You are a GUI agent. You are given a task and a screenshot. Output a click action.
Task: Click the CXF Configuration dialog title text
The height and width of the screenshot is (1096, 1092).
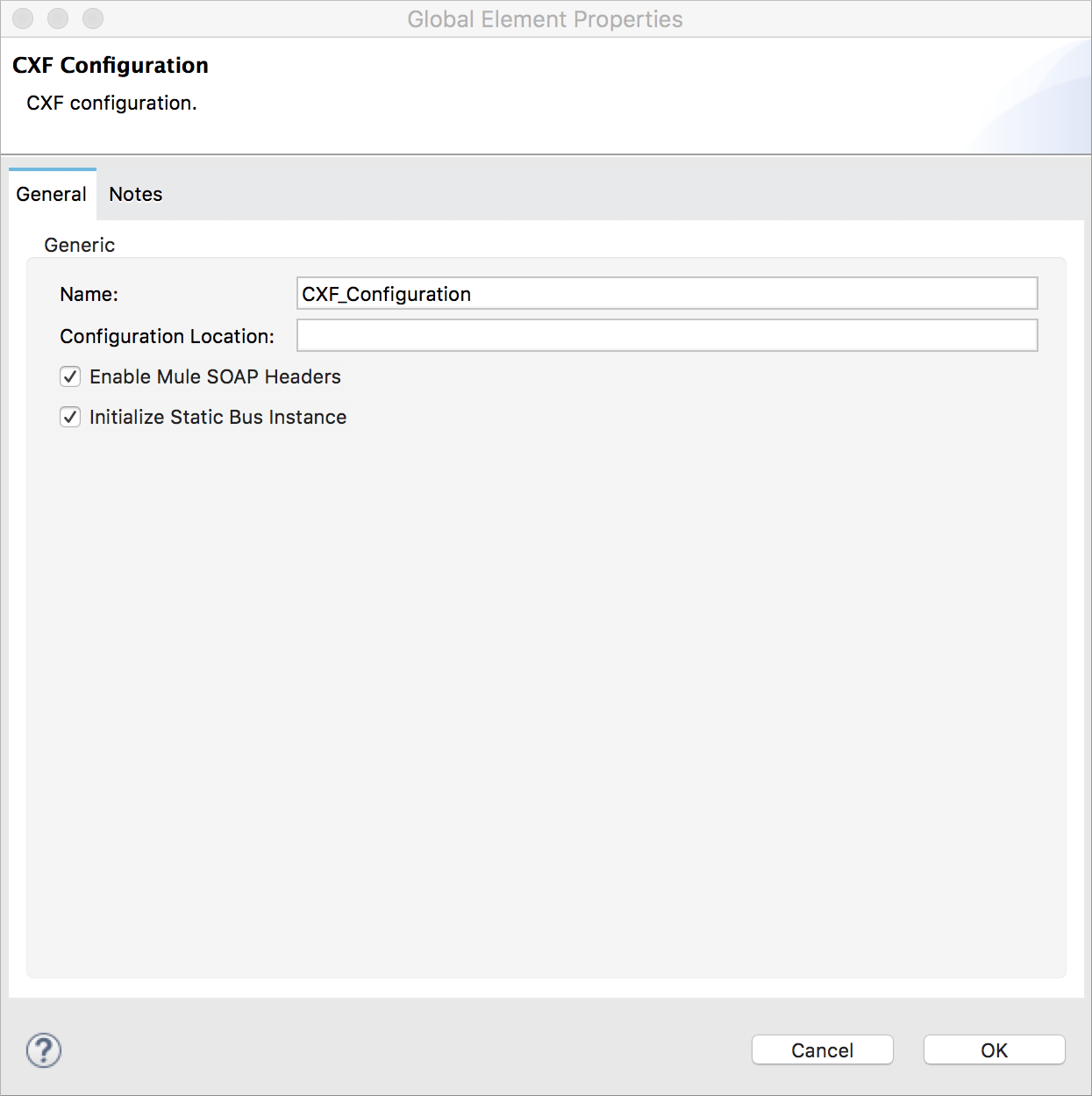click(x=110, y=65)
